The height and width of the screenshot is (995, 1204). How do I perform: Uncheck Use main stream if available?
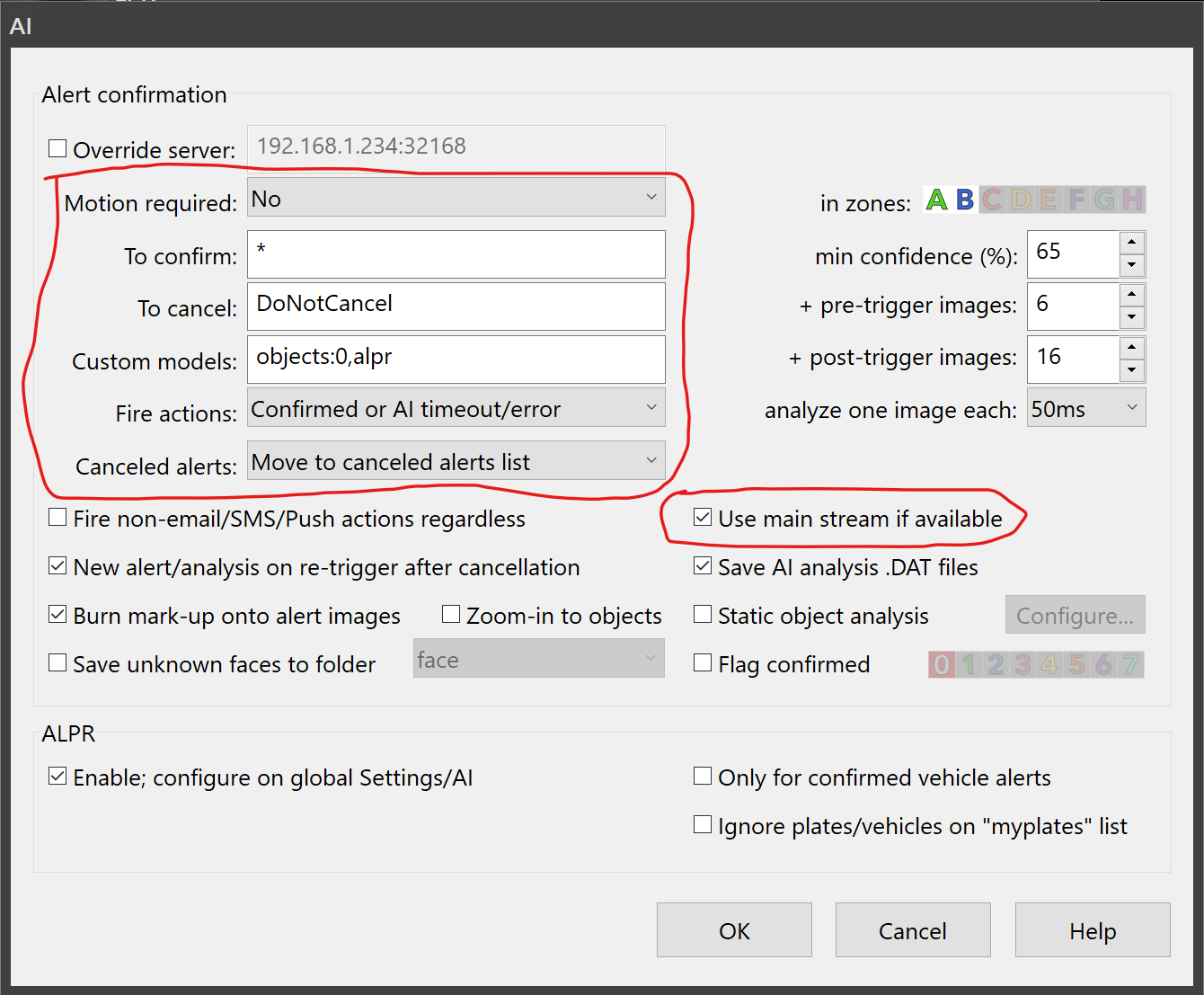point(703,518)
